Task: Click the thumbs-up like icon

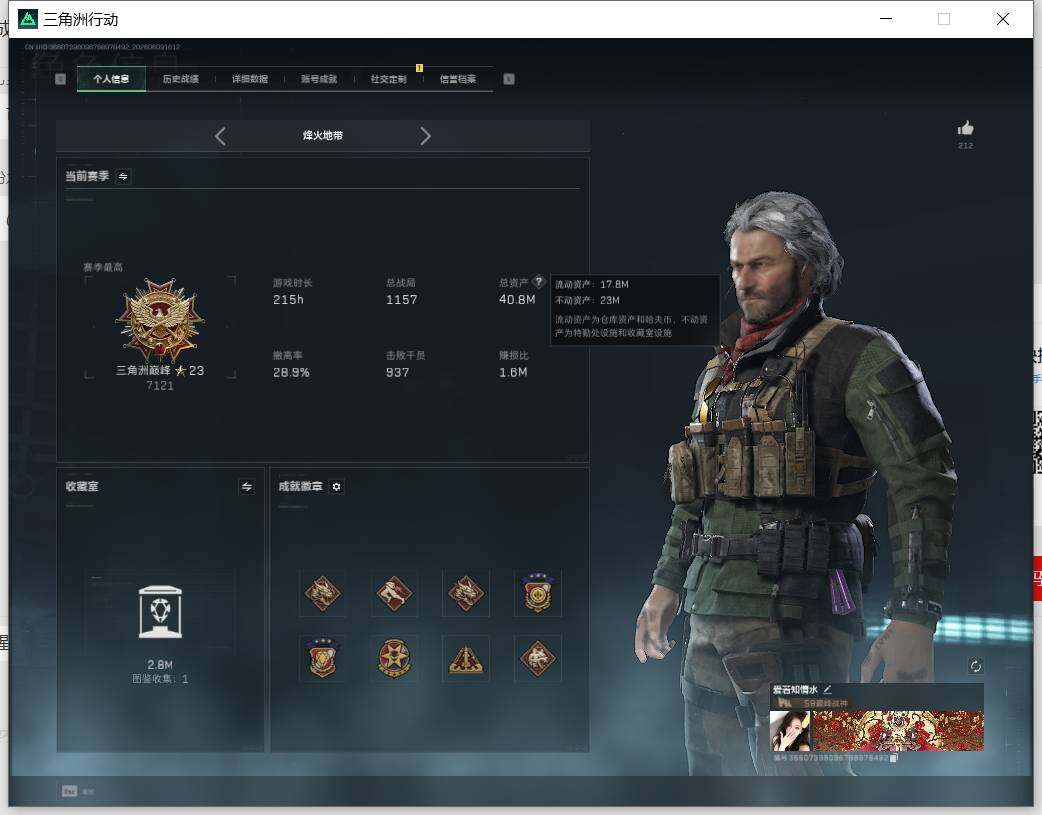Action: [966, 128]
